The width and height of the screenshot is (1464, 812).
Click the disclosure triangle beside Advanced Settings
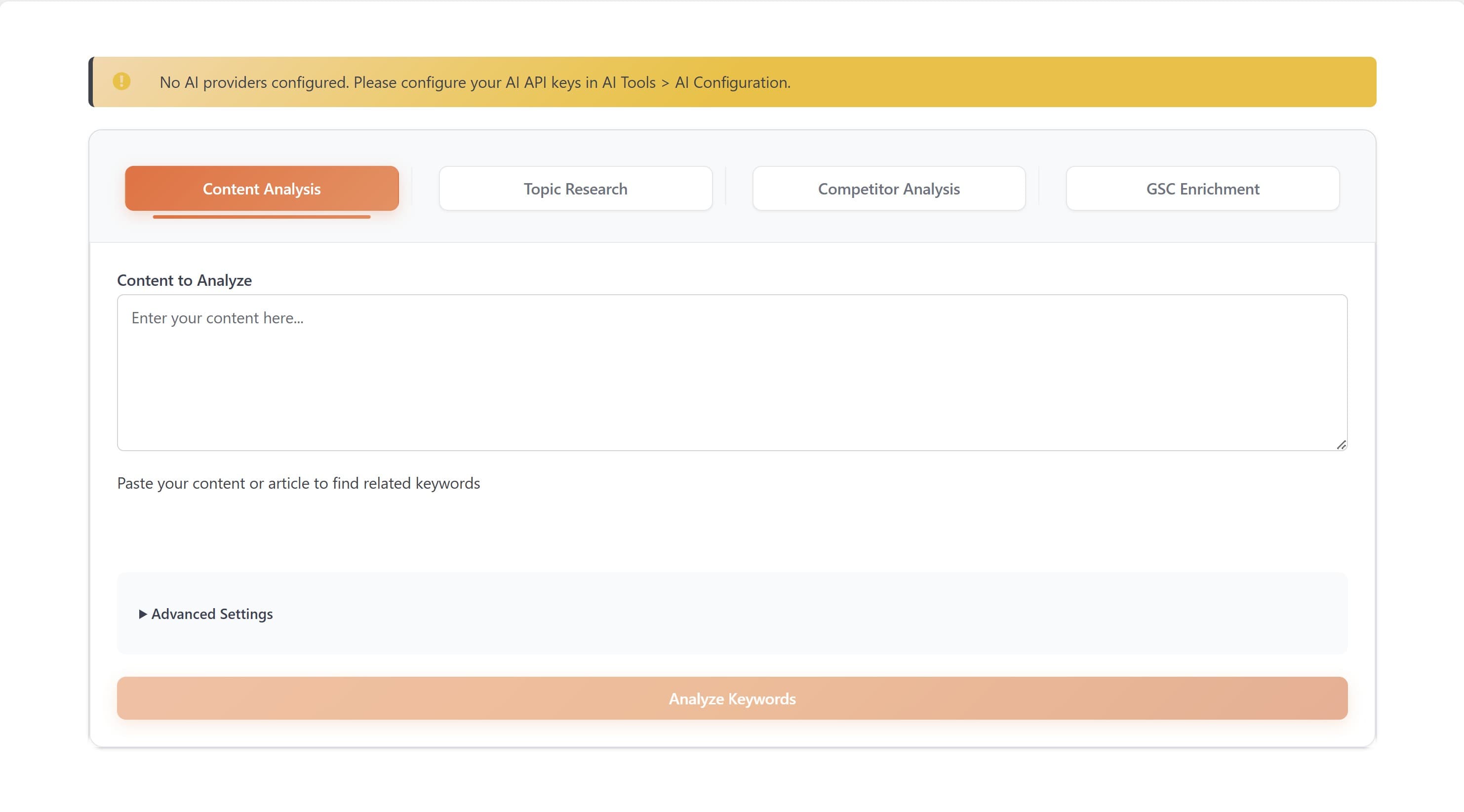click(142, 614)
